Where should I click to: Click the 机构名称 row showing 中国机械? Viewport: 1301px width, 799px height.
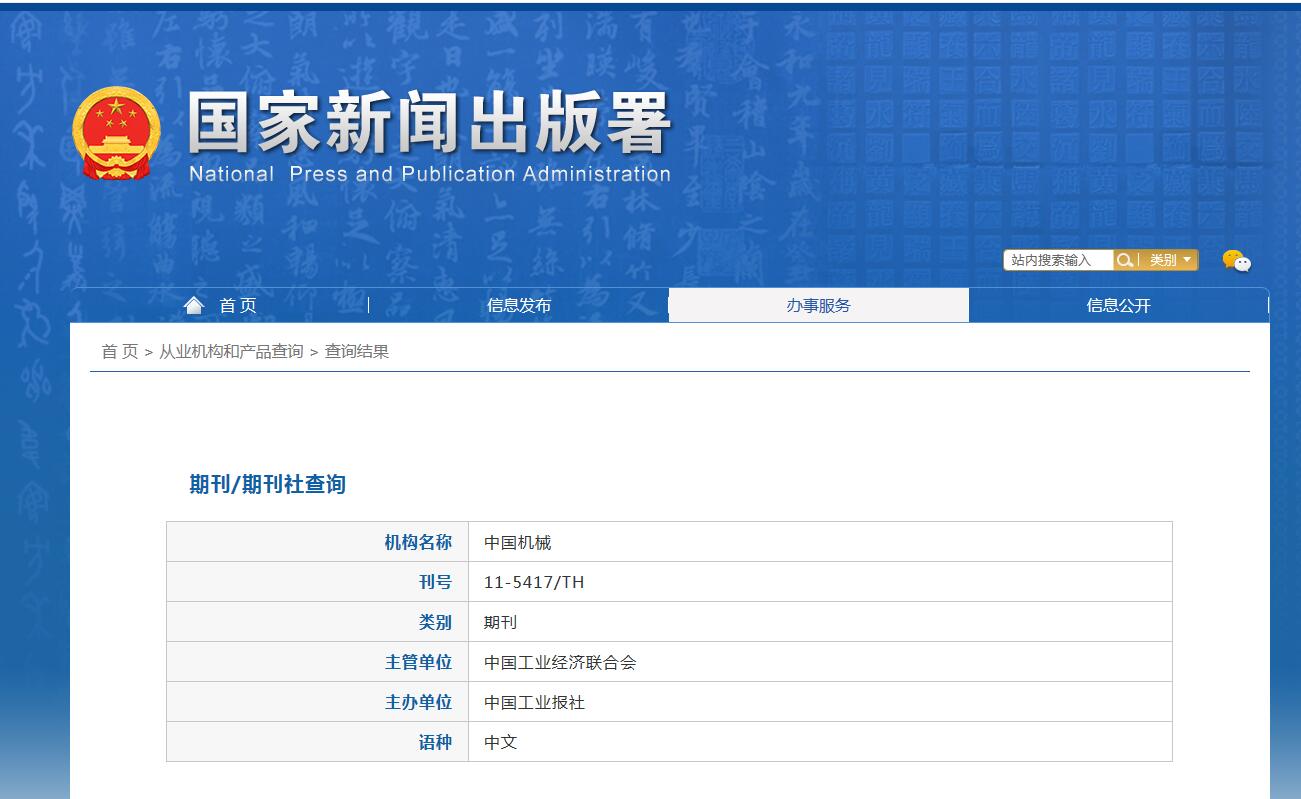pyautogui.click(x=516, y=541)
